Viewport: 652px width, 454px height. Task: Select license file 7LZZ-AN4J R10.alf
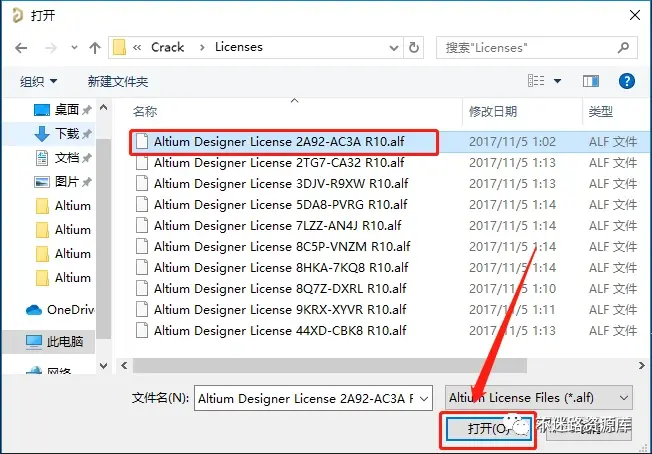tap(277, 225)
